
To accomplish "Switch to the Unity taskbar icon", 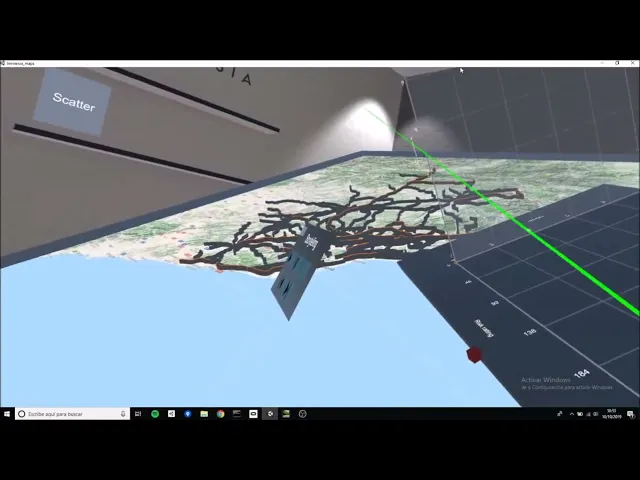I will [x=270, y=414].
